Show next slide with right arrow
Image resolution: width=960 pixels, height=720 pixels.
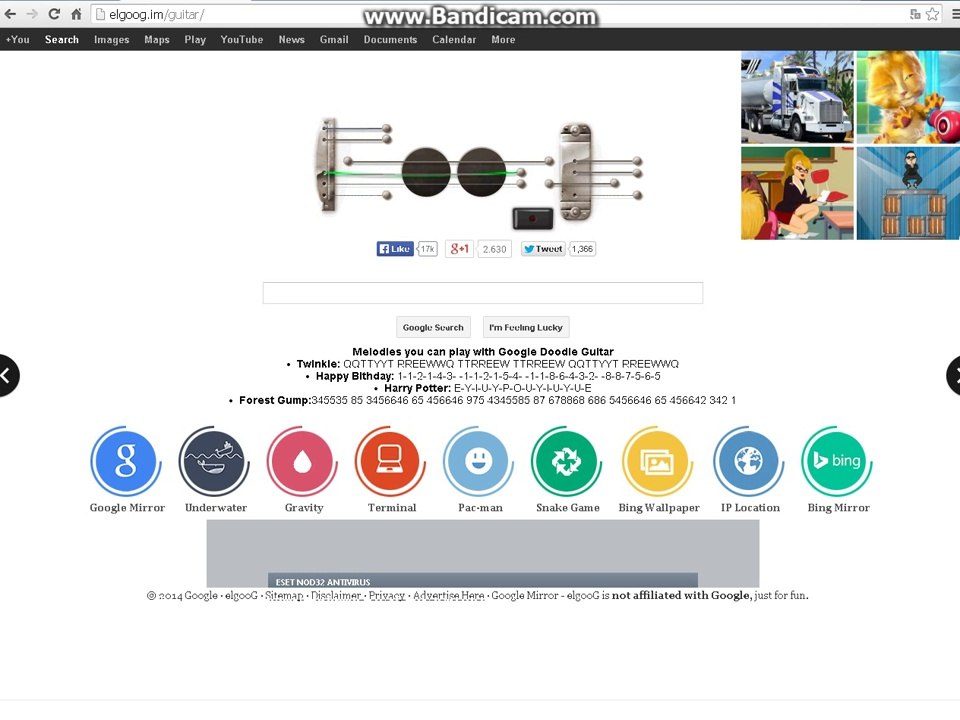pyautogui.click(x=954, y=375)
